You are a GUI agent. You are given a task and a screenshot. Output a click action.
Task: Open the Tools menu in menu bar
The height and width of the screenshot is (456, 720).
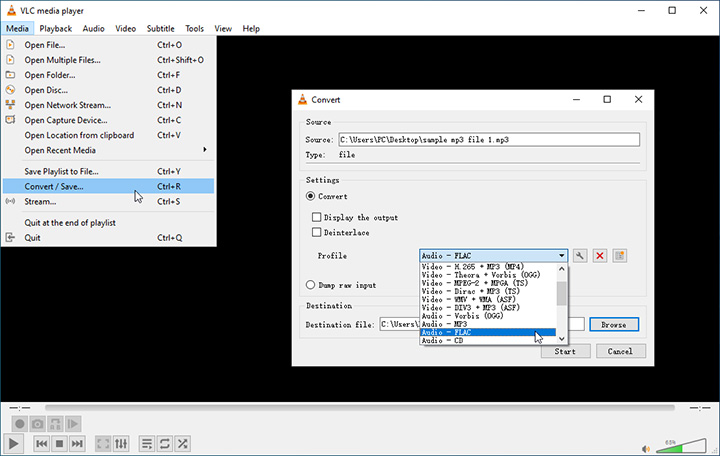coord(194,29)
